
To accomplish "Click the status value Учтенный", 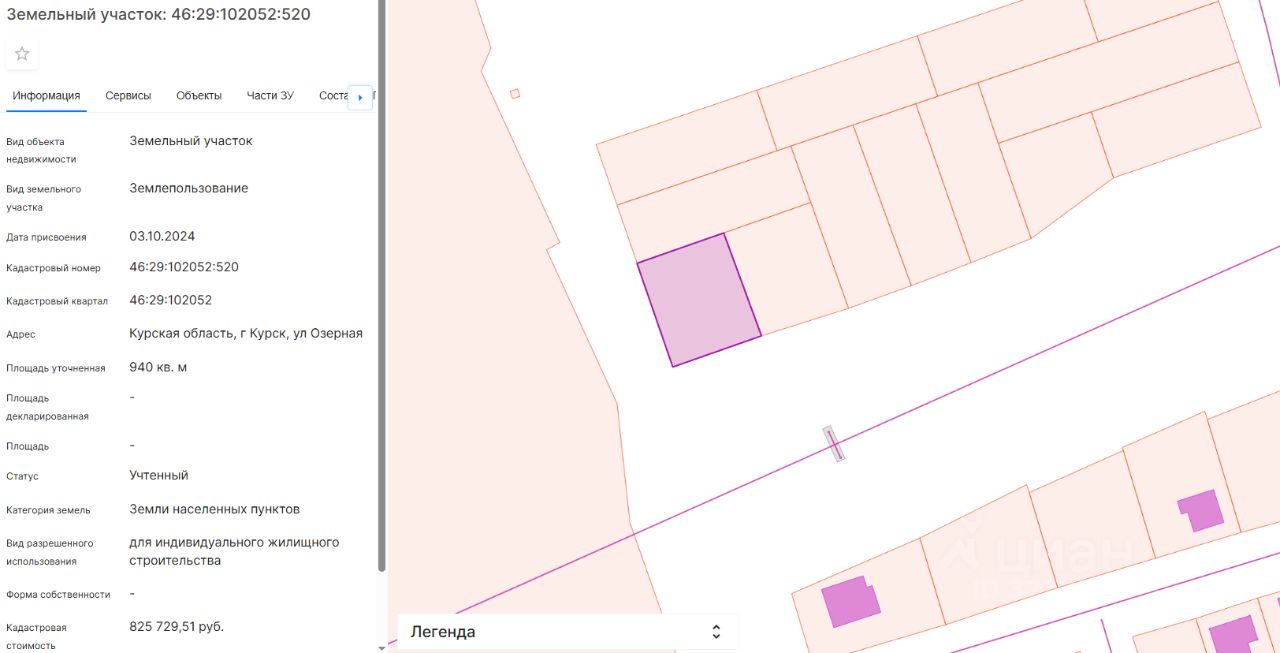I will tap(159, 475).
